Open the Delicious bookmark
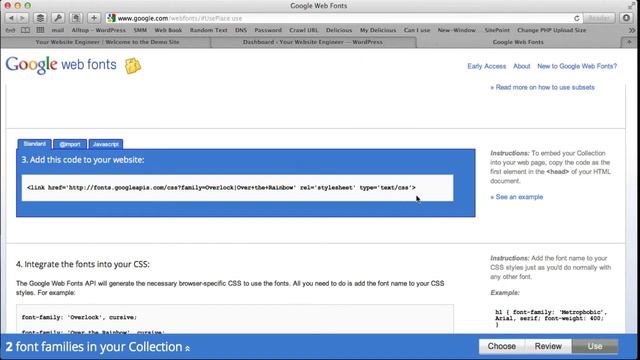The image size is (640, 360). [x=339, y=30]
